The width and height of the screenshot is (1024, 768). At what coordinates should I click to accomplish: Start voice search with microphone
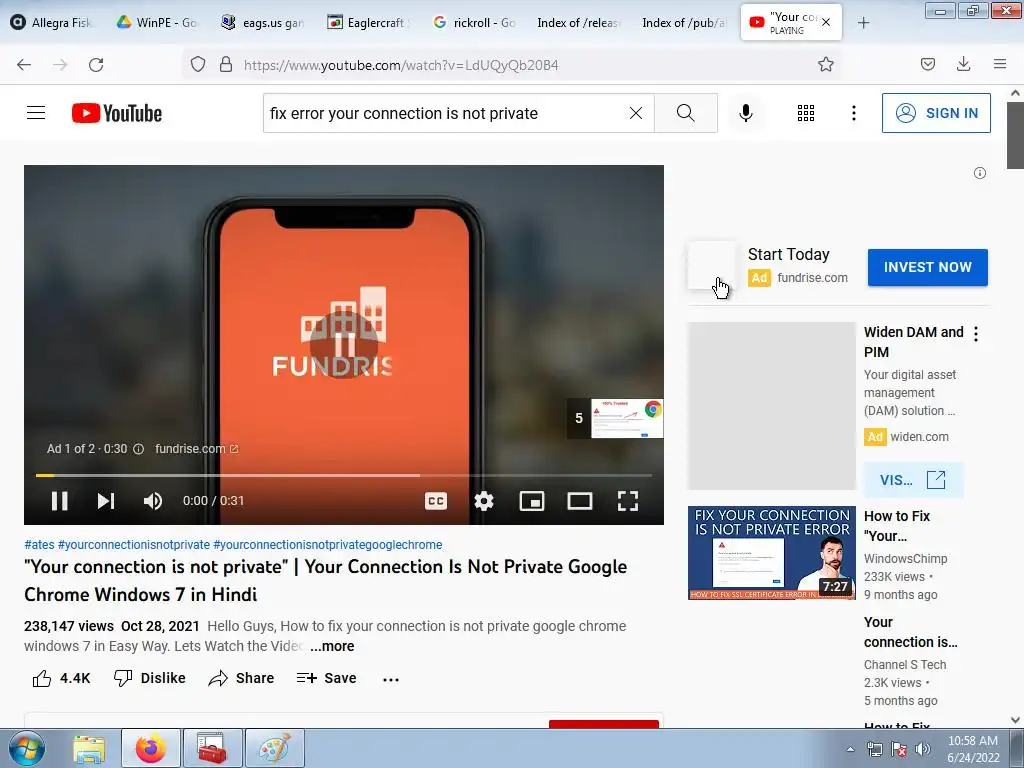point(745,113)
